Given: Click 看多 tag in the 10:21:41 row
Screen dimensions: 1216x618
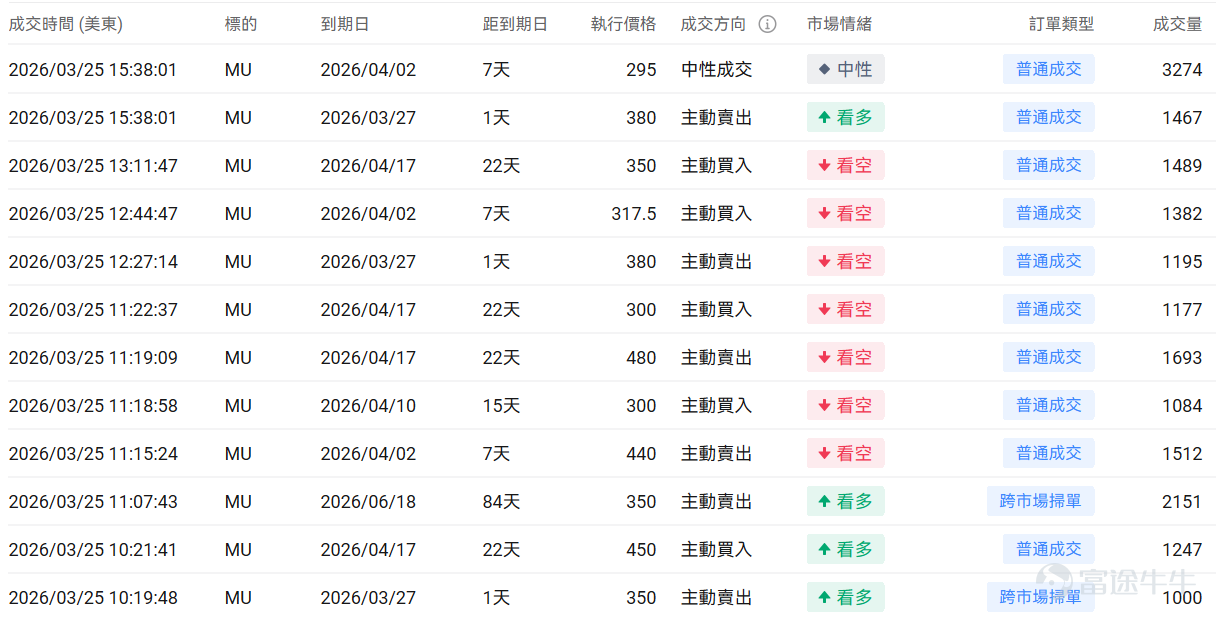Looking at the screenshot, I should 846,549.
